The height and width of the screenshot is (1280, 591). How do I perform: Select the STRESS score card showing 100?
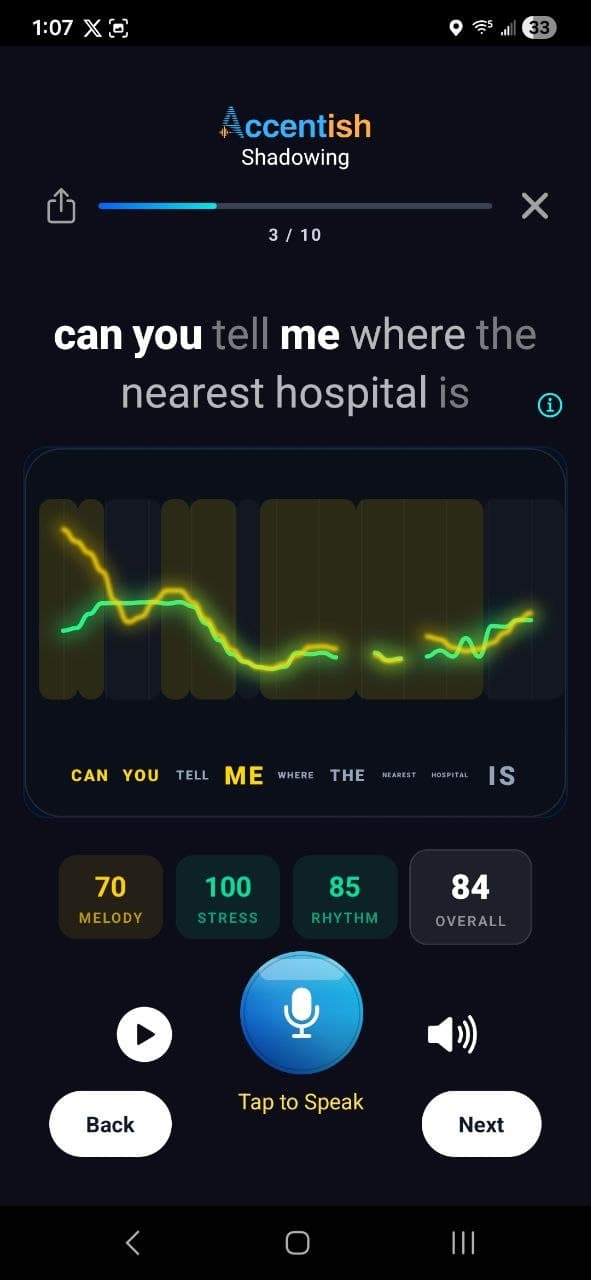pos(227,897)
